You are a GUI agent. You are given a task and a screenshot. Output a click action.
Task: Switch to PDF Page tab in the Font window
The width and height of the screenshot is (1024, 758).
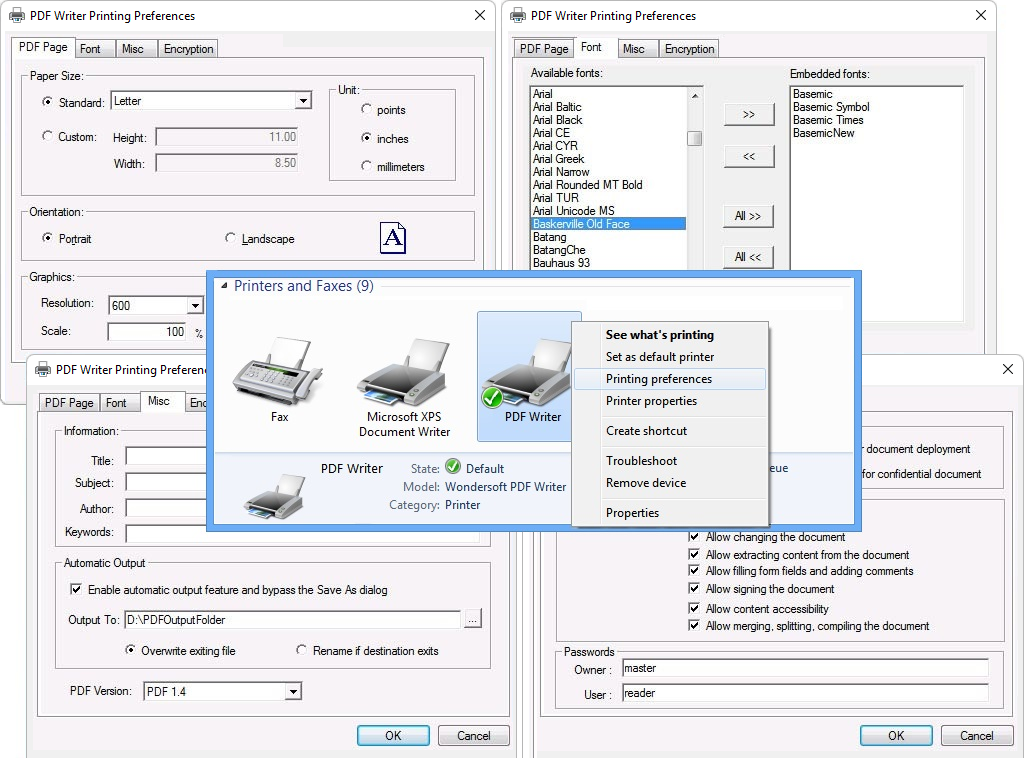(544, 49)
